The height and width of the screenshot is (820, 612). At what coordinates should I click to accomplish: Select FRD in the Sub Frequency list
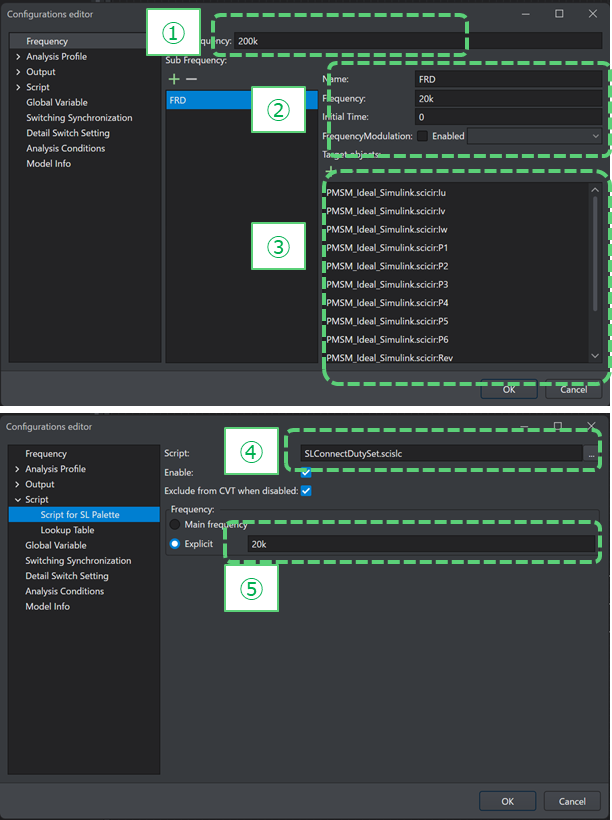tap(242, 100)
